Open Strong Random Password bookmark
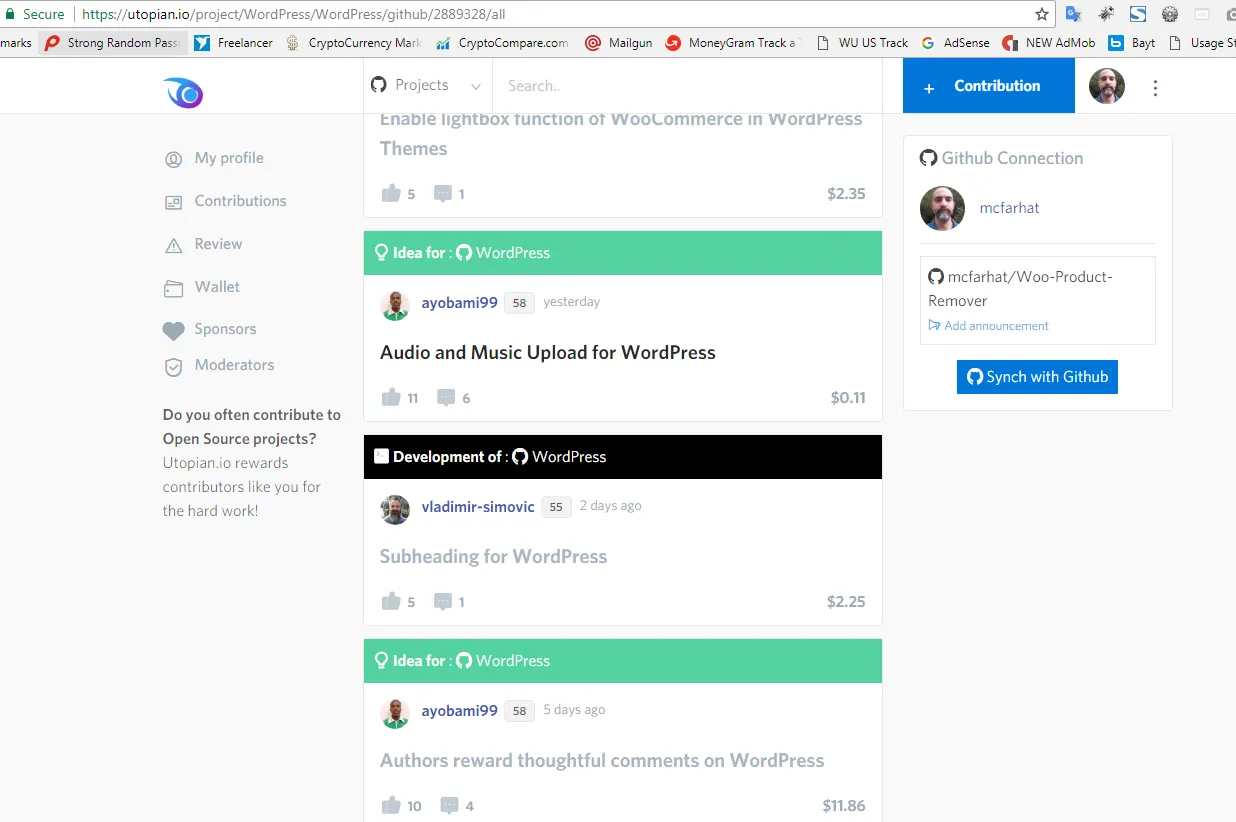This screenshot has height=822, width=1236. point(112,43)
